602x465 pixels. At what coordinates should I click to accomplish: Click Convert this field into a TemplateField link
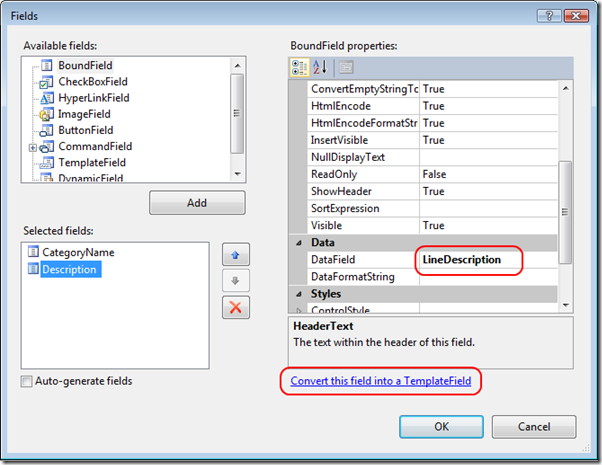379,381
